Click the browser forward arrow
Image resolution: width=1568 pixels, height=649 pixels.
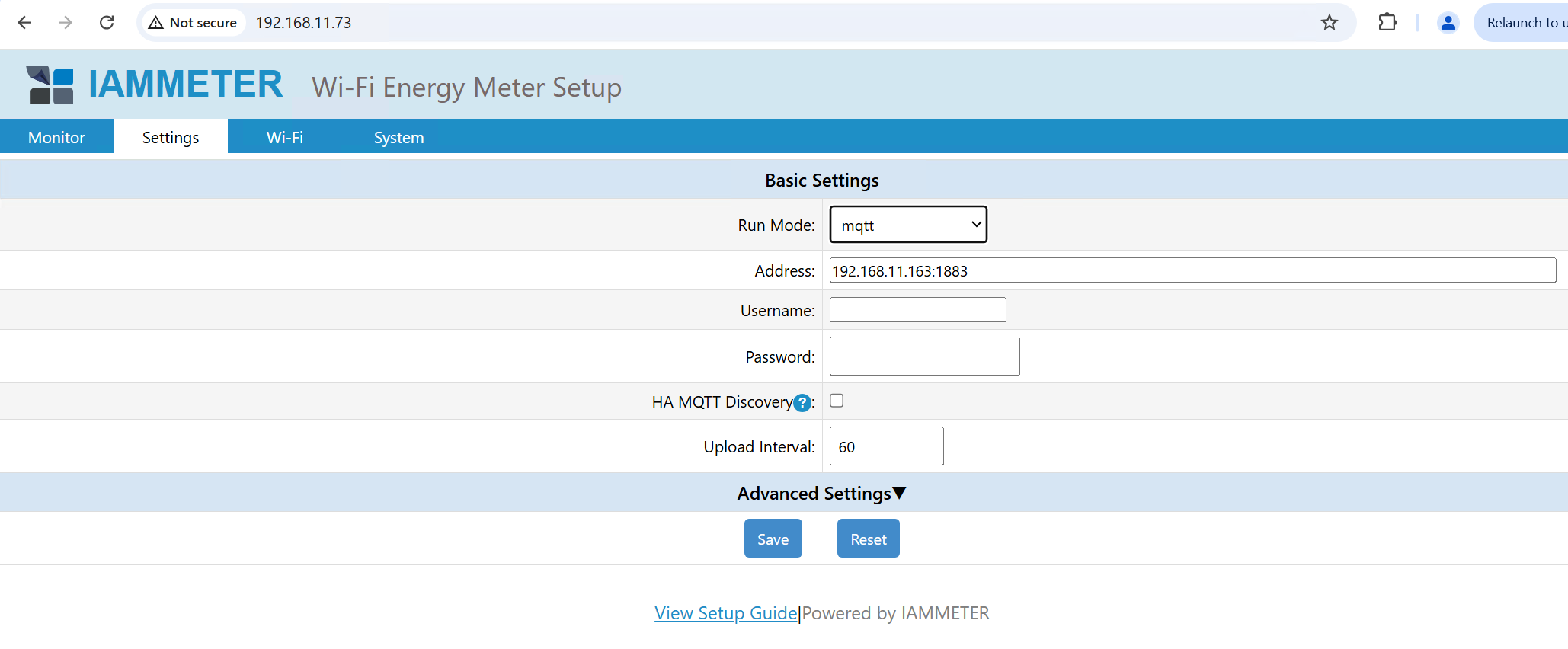point(66,23)
